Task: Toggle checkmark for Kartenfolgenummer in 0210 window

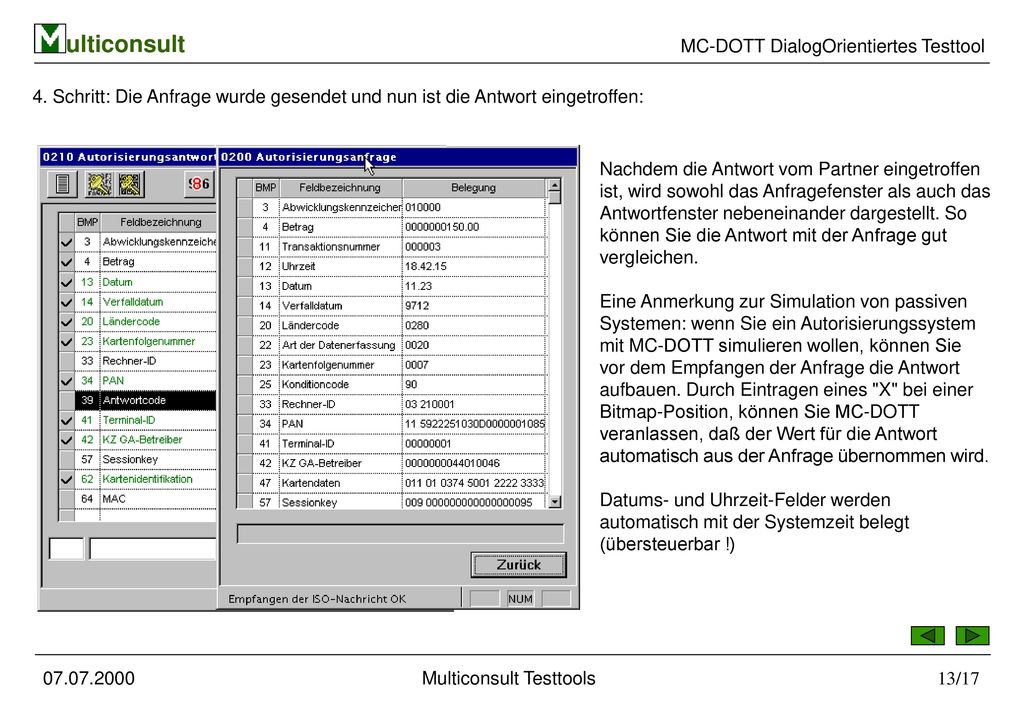Action: click(x=66, y=341)
